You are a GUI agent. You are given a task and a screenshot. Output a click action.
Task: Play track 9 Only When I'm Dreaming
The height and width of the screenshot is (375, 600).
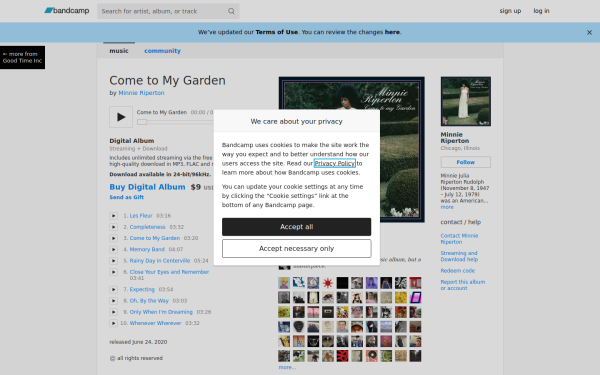113,312
